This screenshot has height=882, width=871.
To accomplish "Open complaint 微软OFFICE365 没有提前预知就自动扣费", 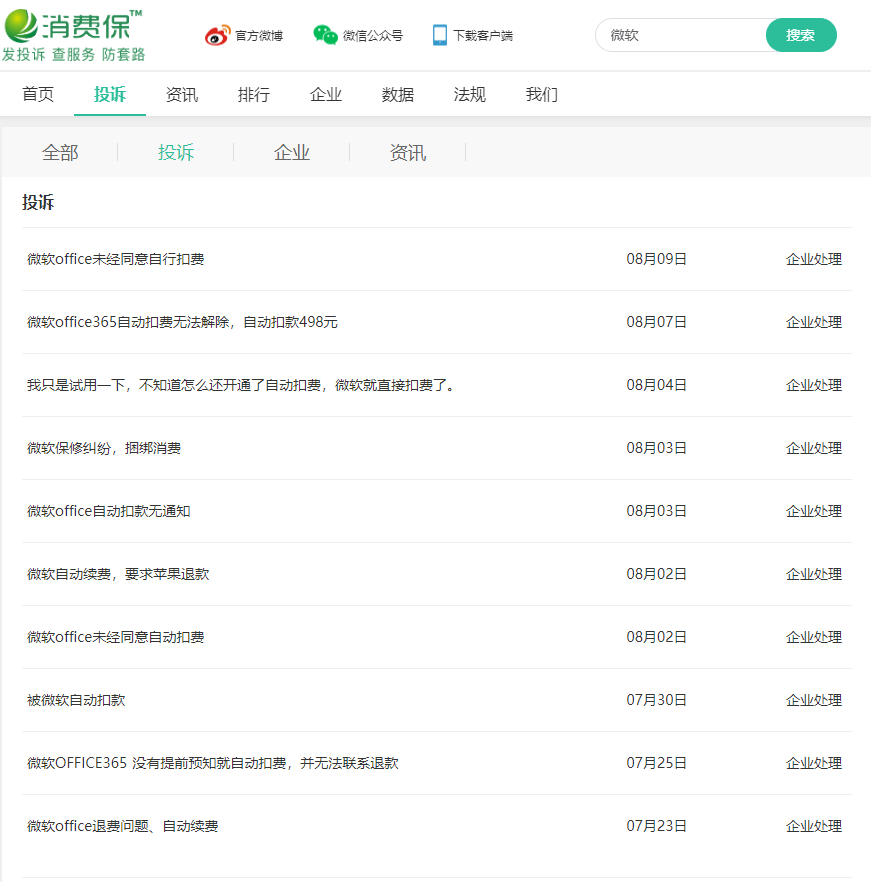I will pyautogui.click(x=213, y=763).
